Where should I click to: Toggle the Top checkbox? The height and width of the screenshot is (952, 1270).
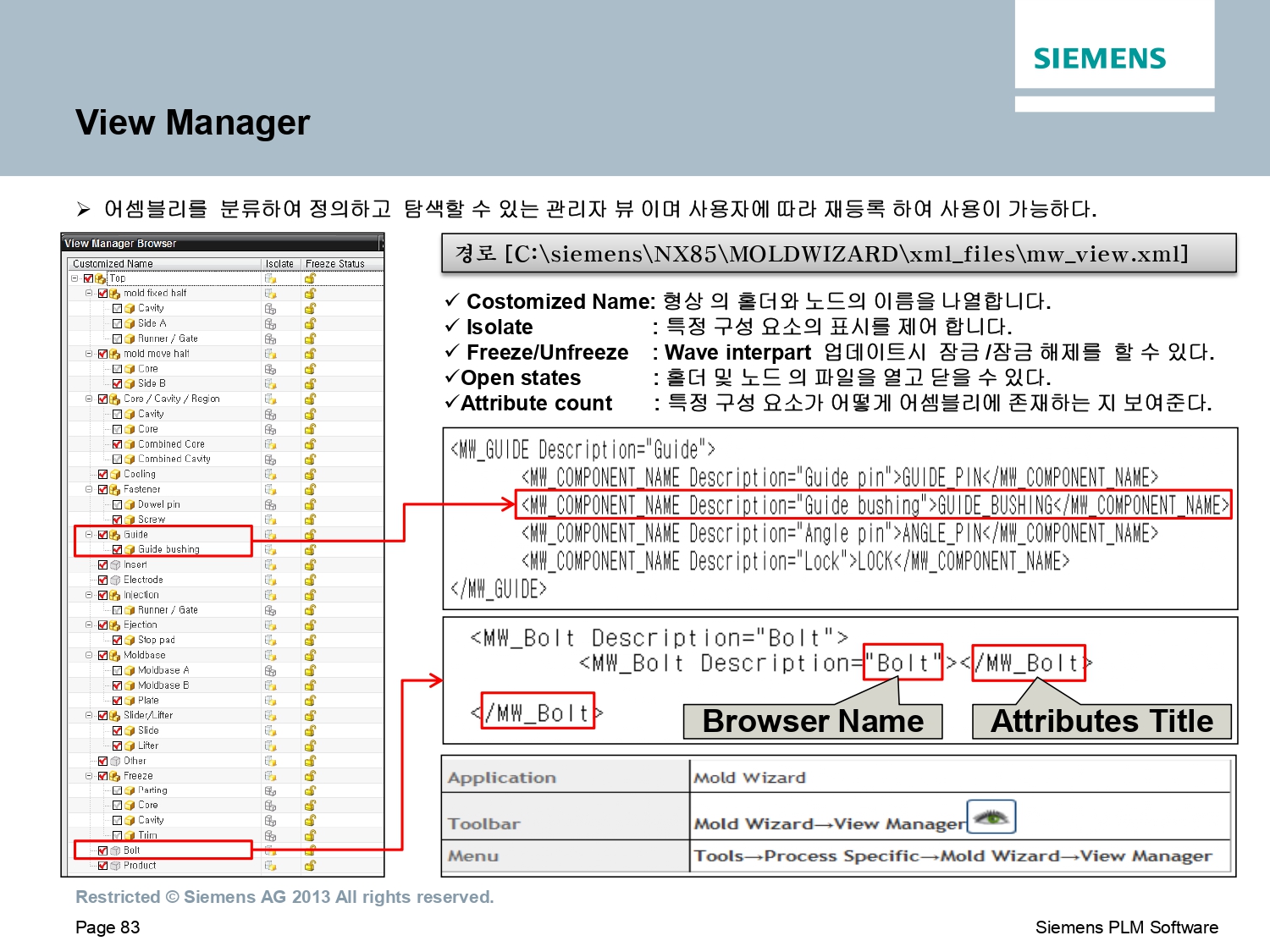[88, 278]
